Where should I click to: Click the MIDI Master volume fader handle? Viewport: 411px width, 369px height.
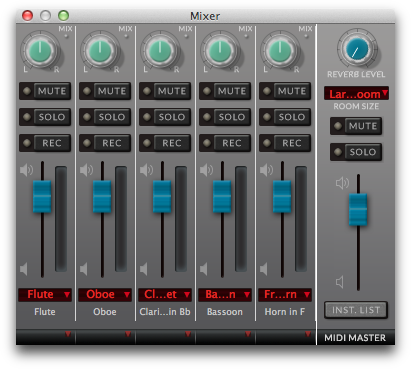coord(358,209)
